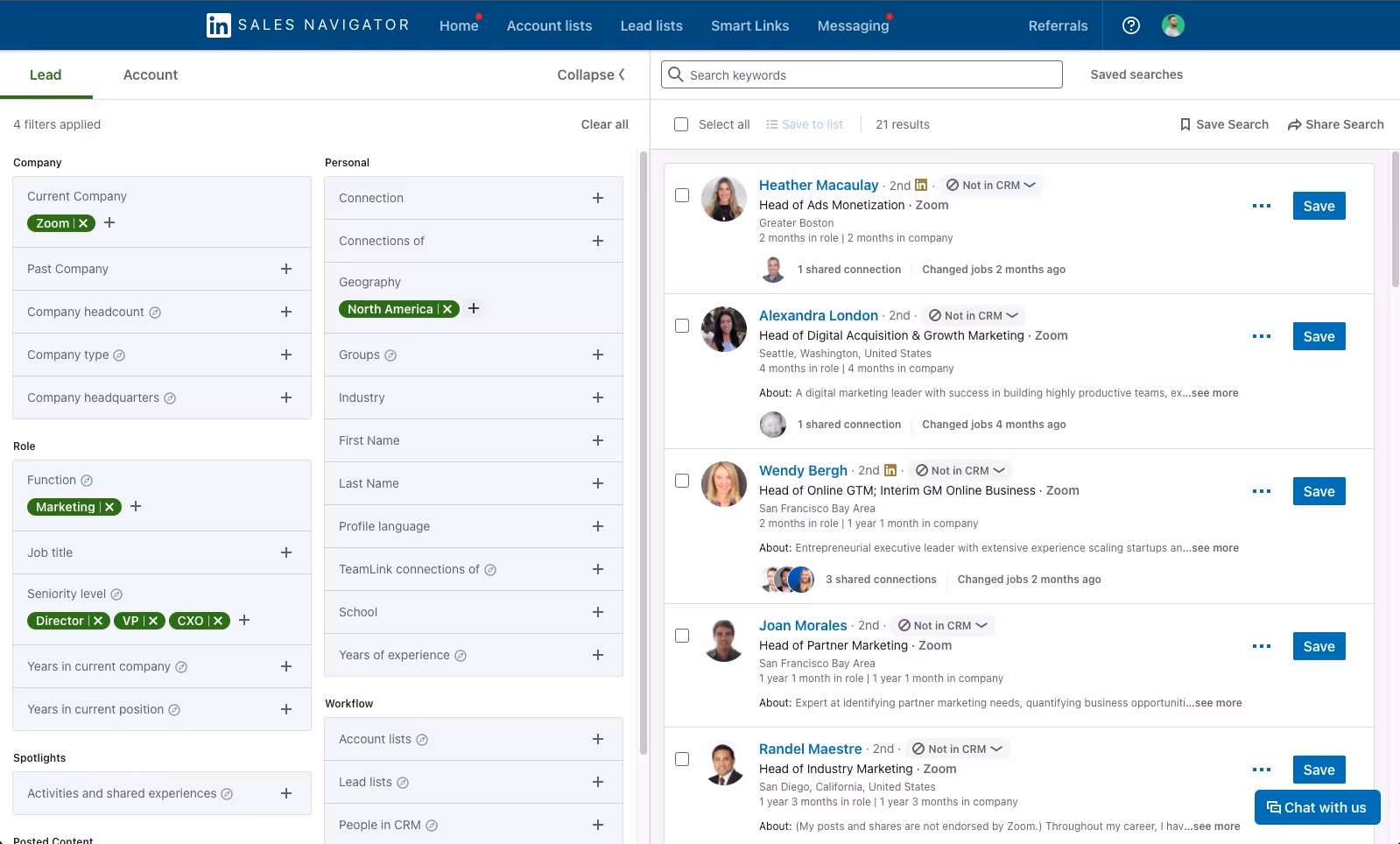1400x844 pixels.
Task: Open Messaging in the navigation
Action: 854,25
